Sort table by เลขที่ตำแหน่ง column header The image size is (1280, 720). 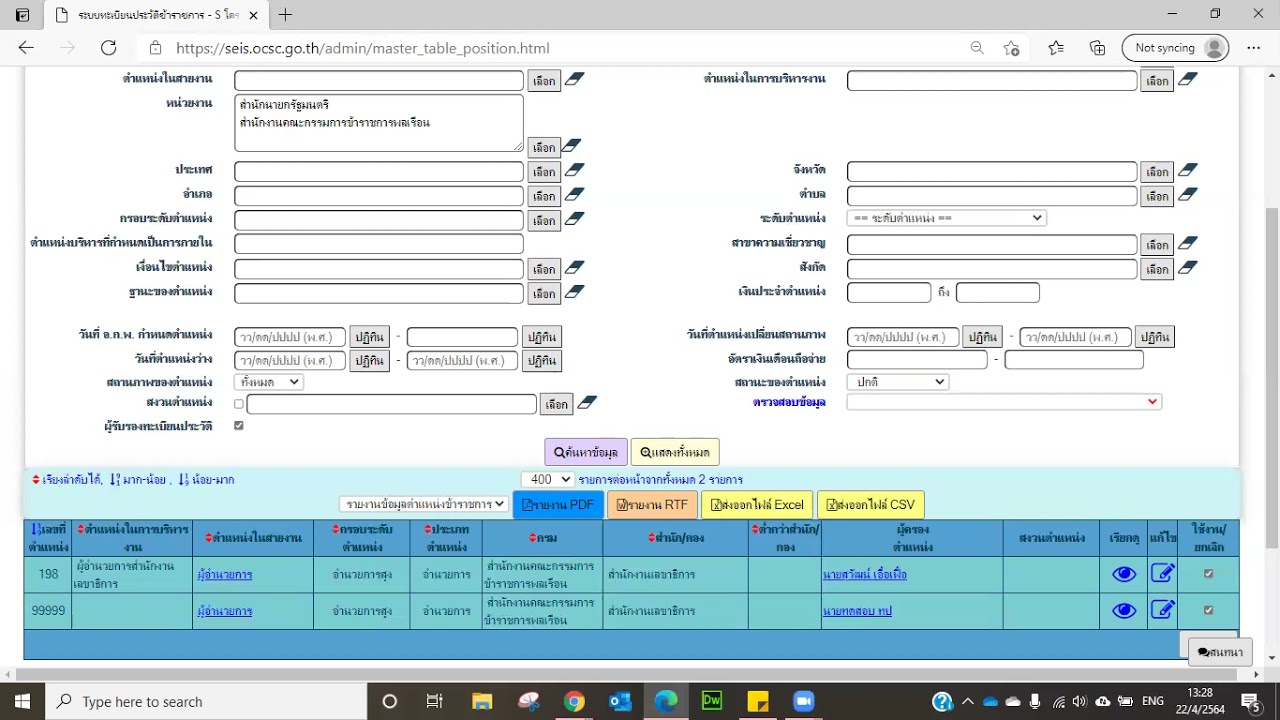[48, 538]
